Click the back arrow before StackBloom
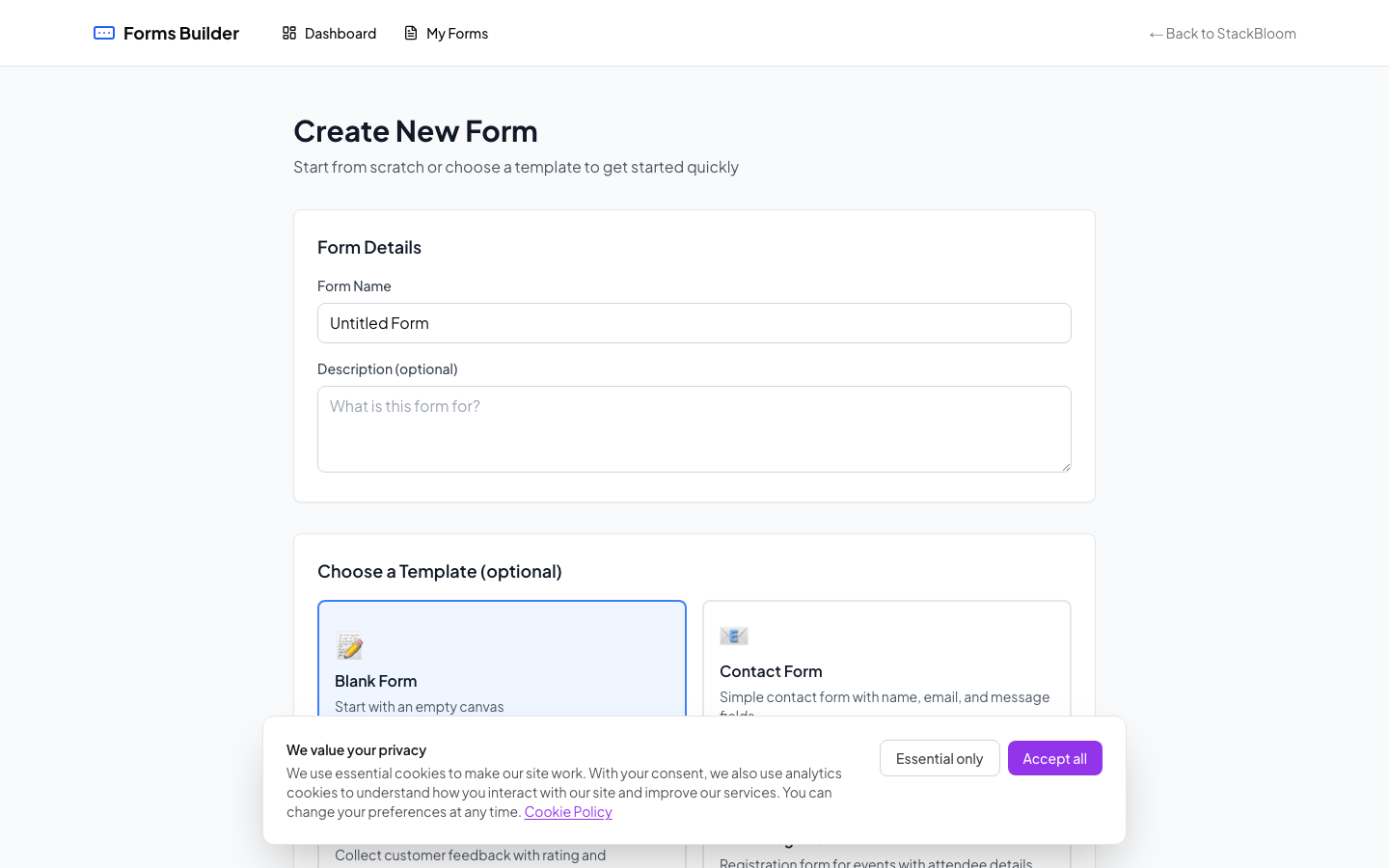Viewport: 1389px width, 868px height. tap(1156, 33)
